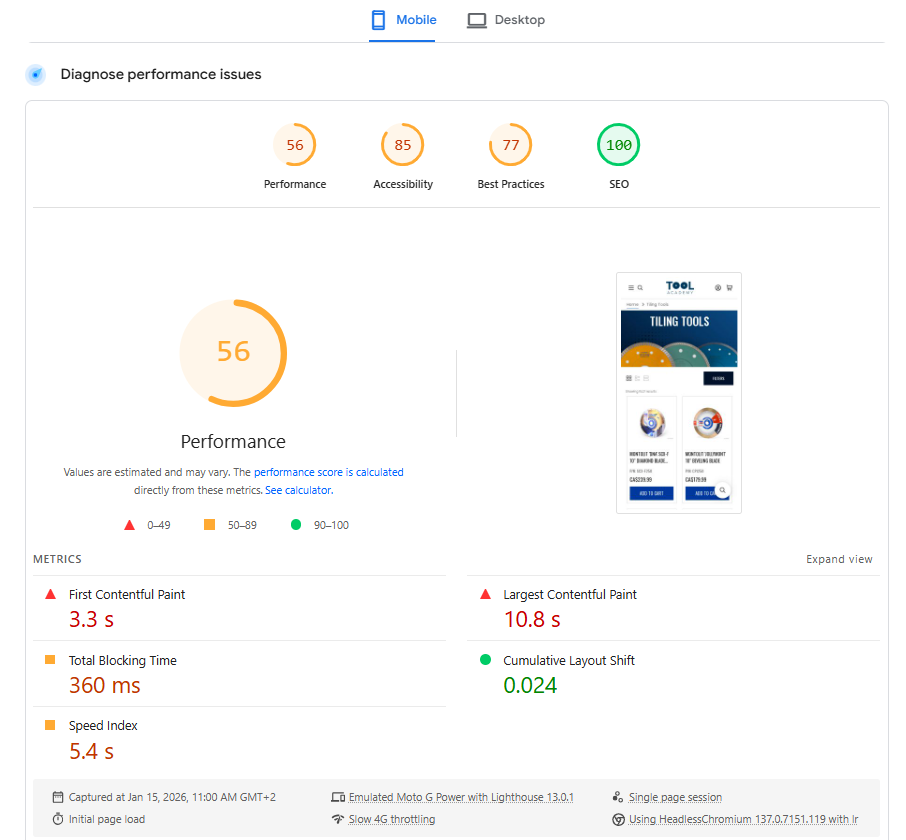Viewport: 906px width, 840px height.
Task: Click the Cumulative Layout Shift value 0.024
Action: (530, 685)
